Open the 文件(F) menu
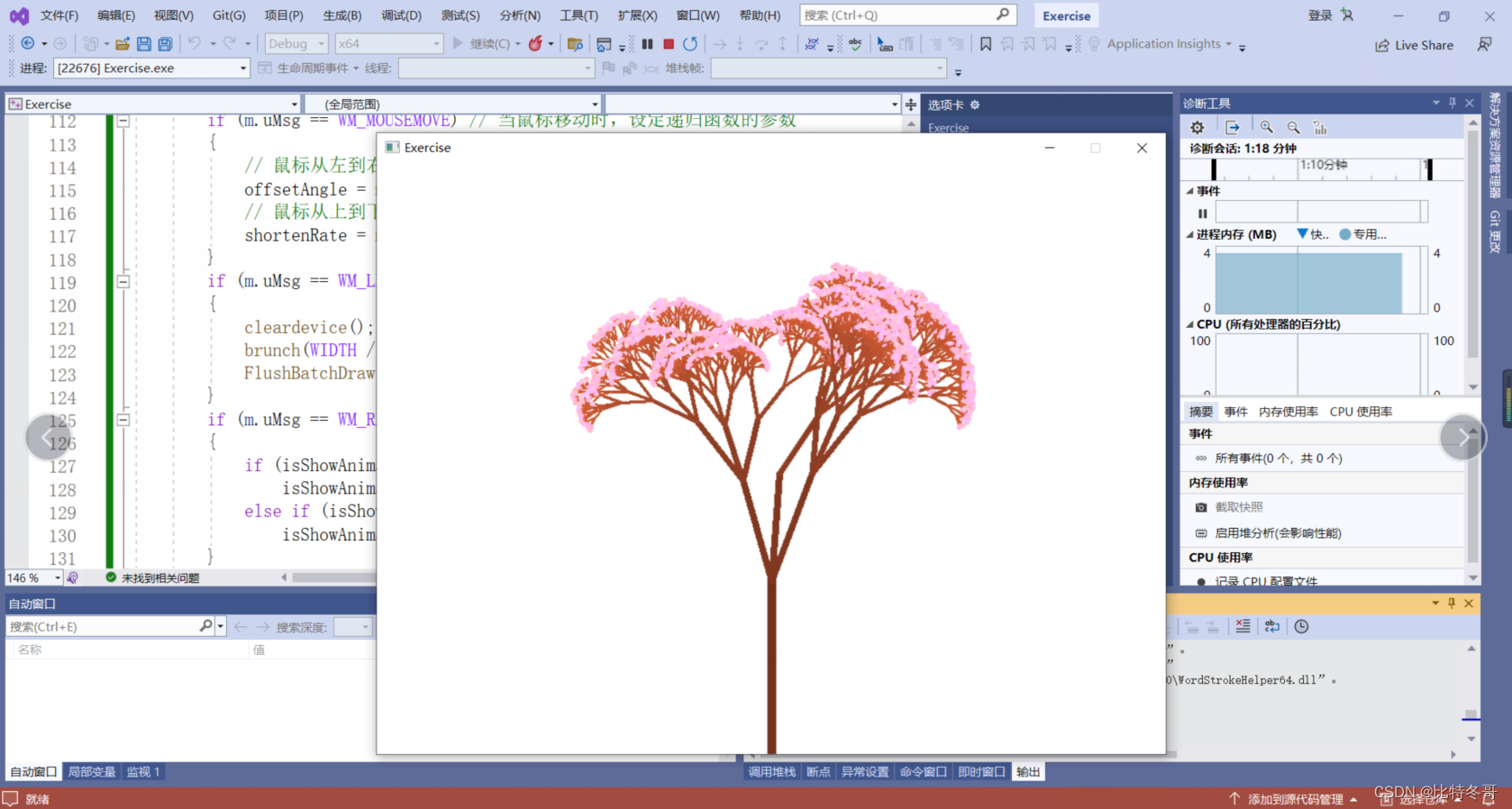The height and width of the screenshot is (809, 1512). coord(59,15)
